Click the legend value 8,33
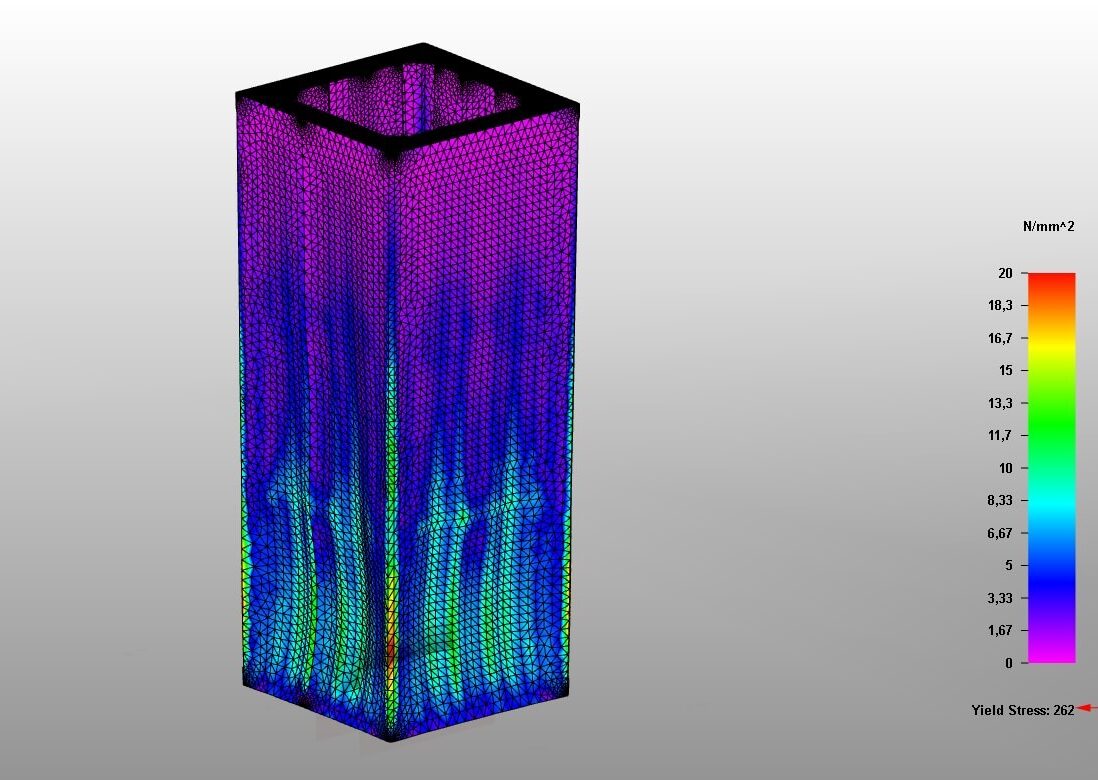The image size is (1098, 780). (1000, 501)
